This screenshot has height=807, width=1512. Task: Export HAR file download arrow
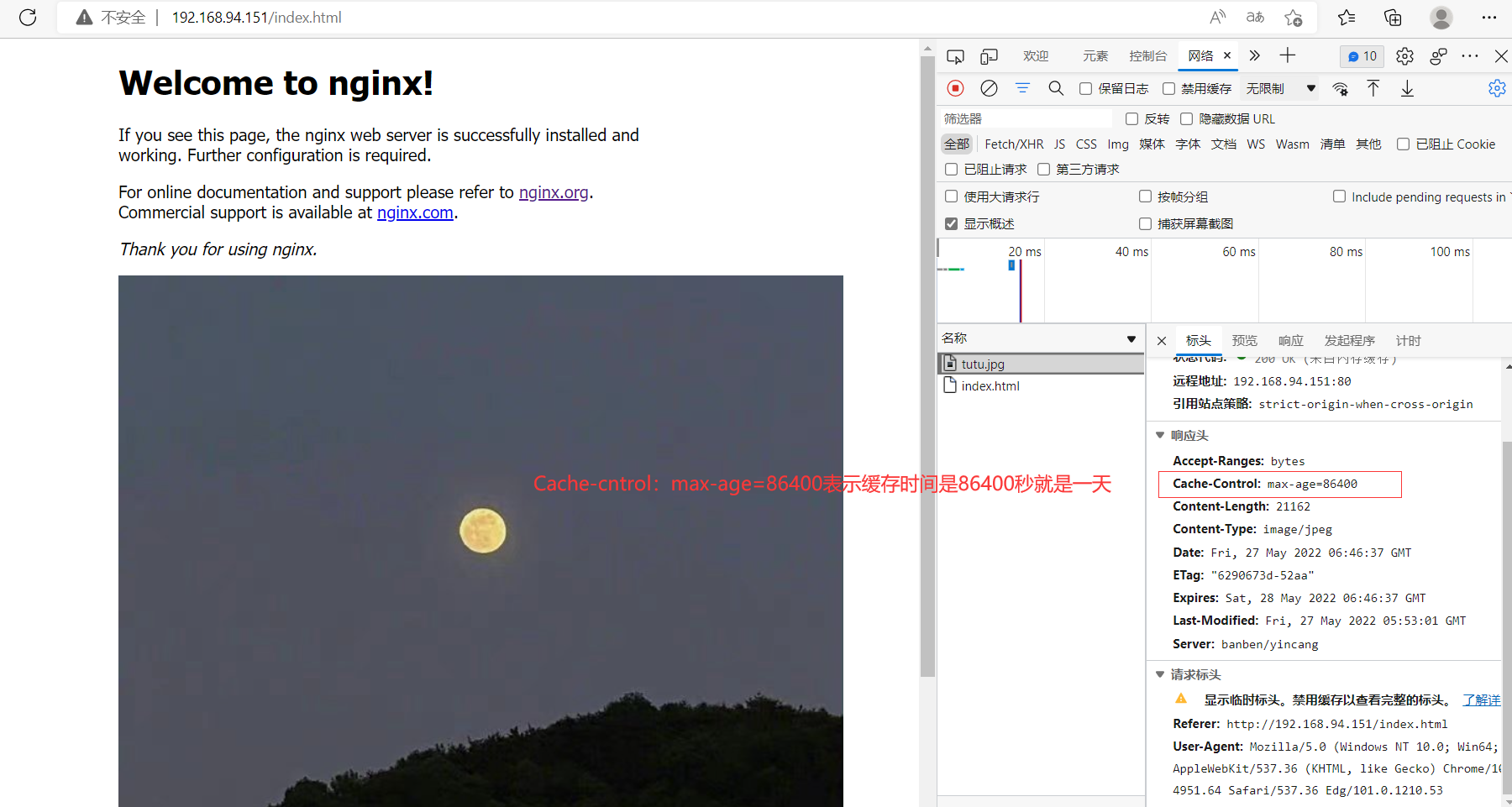[1408, 88]
